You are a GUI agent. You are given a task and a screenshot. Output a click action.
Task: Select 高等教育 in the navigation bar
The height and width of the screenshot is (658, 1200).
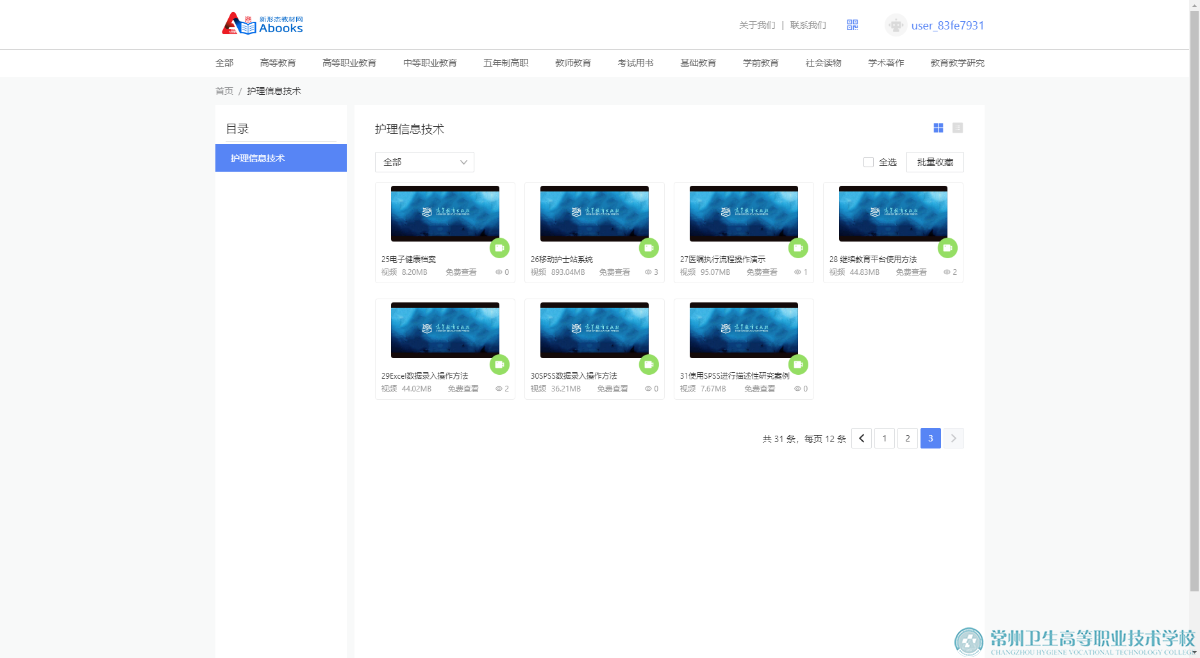coord(277,63)
